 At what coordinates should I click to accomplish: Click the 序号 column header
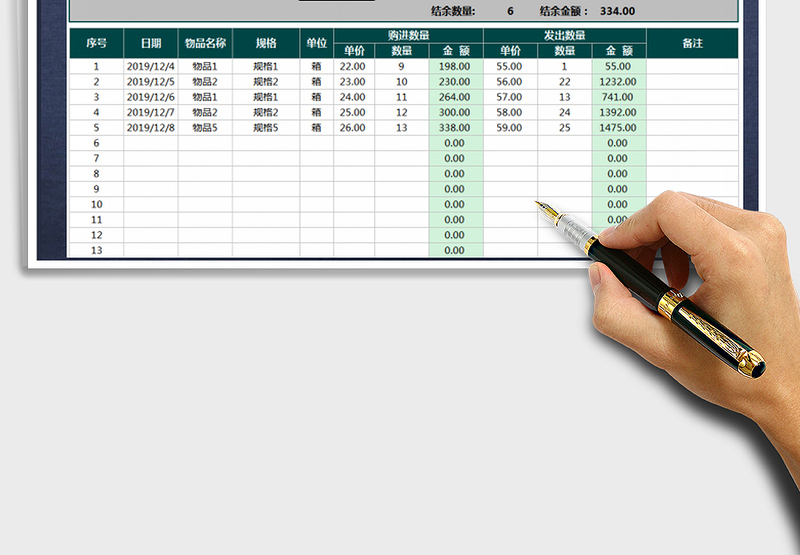(x=96, y=44)
